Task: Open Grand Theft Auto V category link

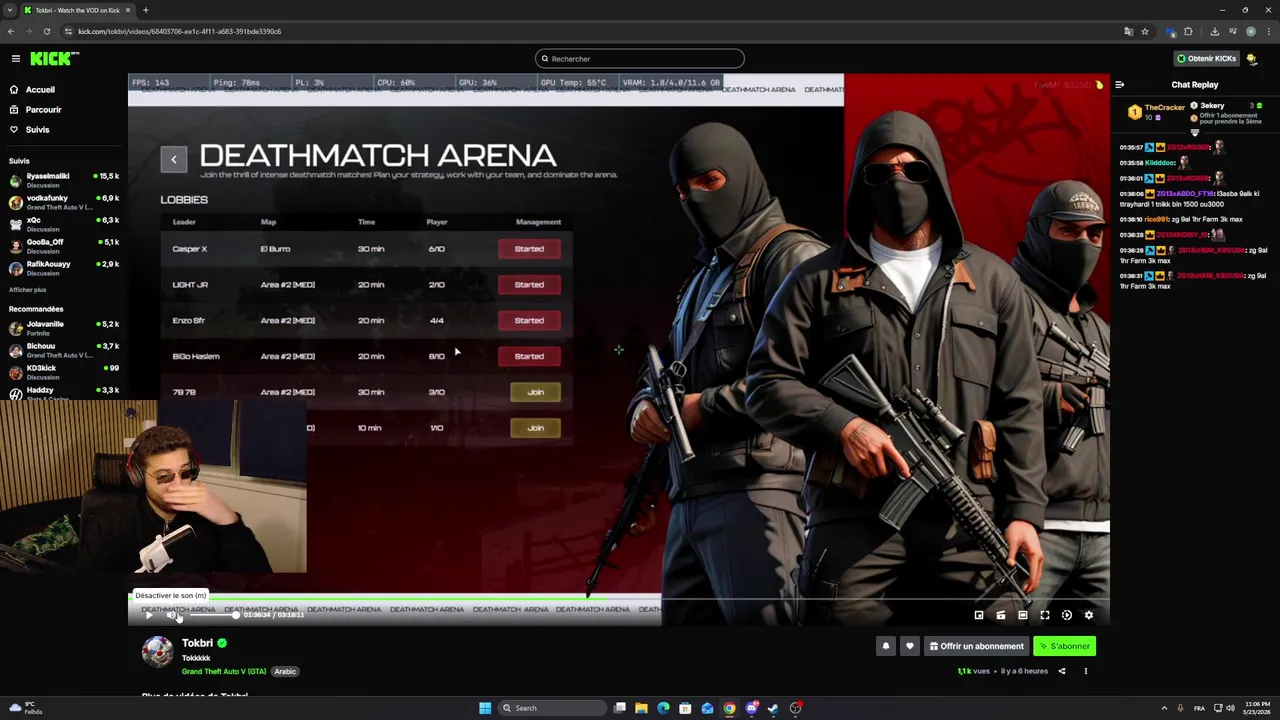Action: click(x=224, y=672)
